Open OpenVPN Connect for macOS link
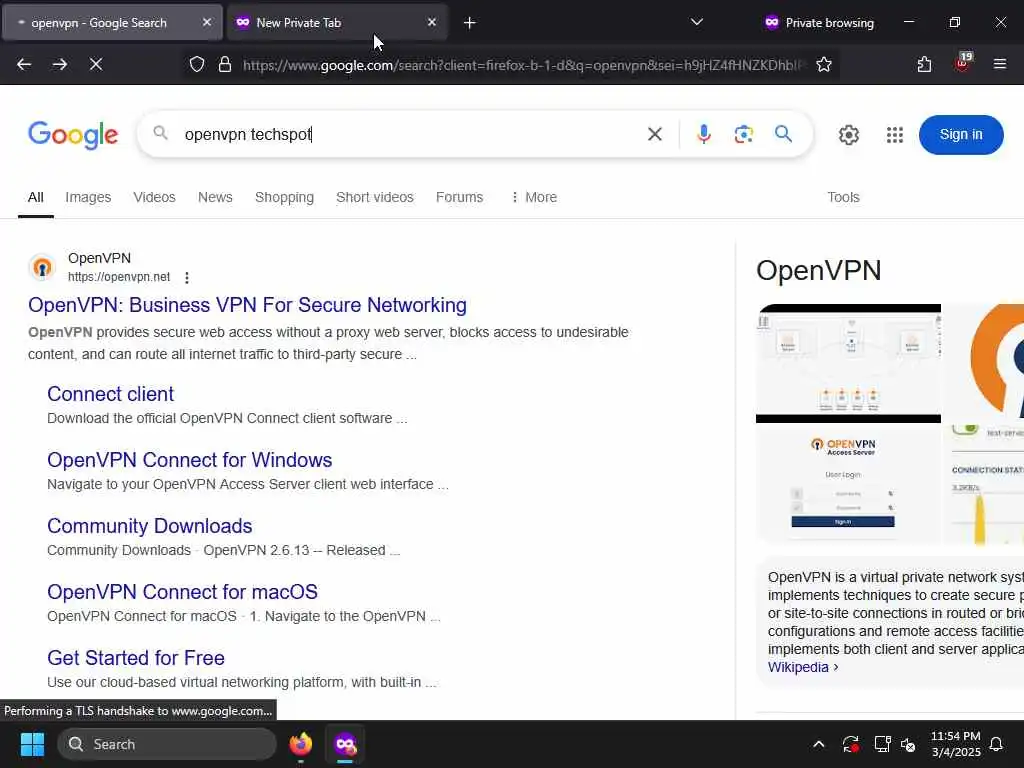 [182, 592]
